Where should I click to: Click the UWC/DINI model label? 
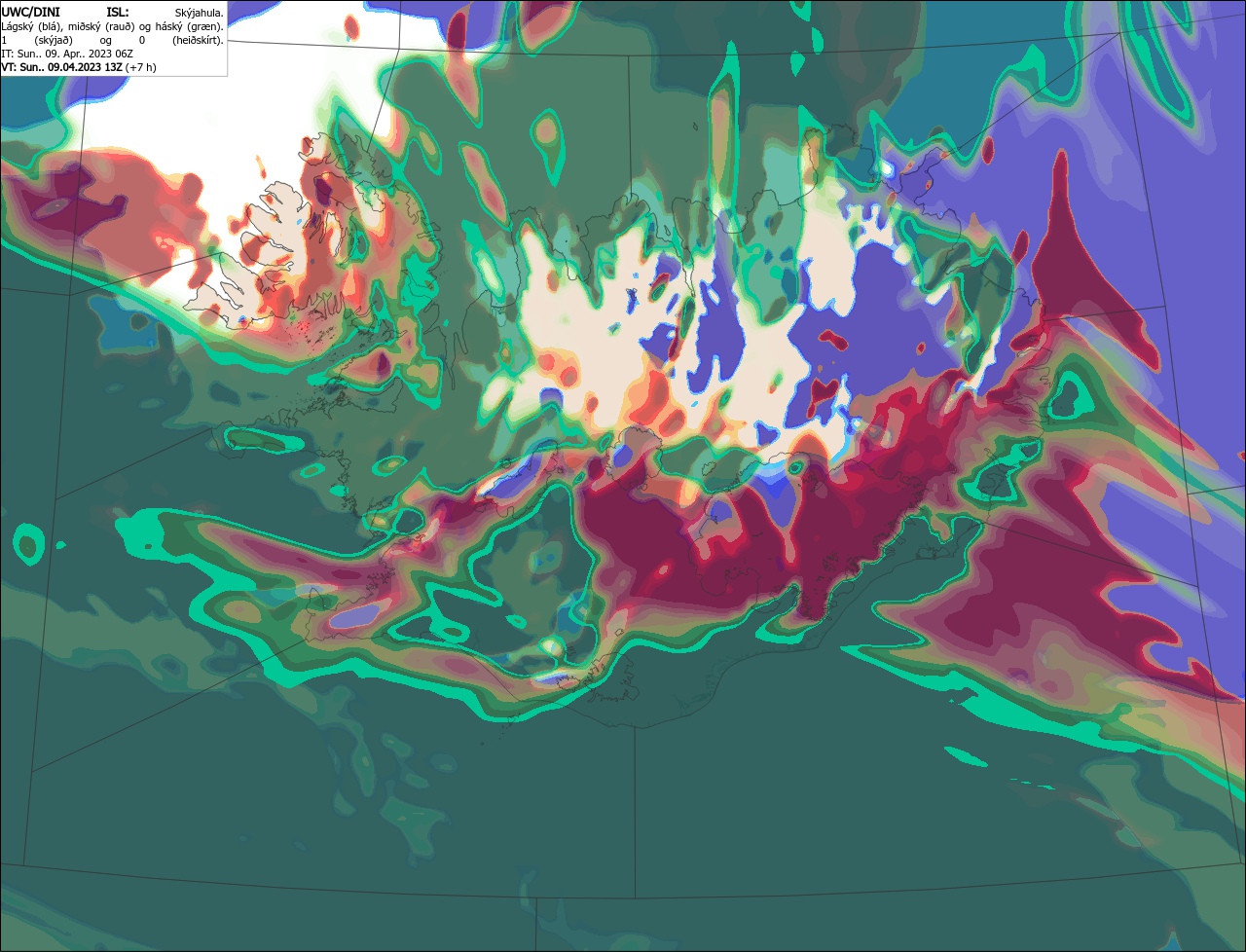pos(30,12)
